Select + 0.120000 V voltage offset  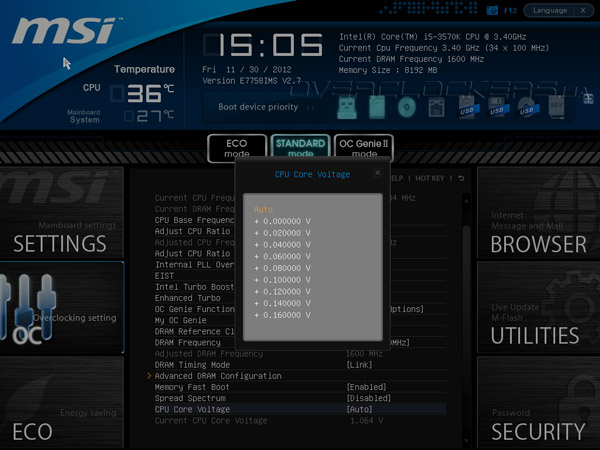click(x=282, y=292)
